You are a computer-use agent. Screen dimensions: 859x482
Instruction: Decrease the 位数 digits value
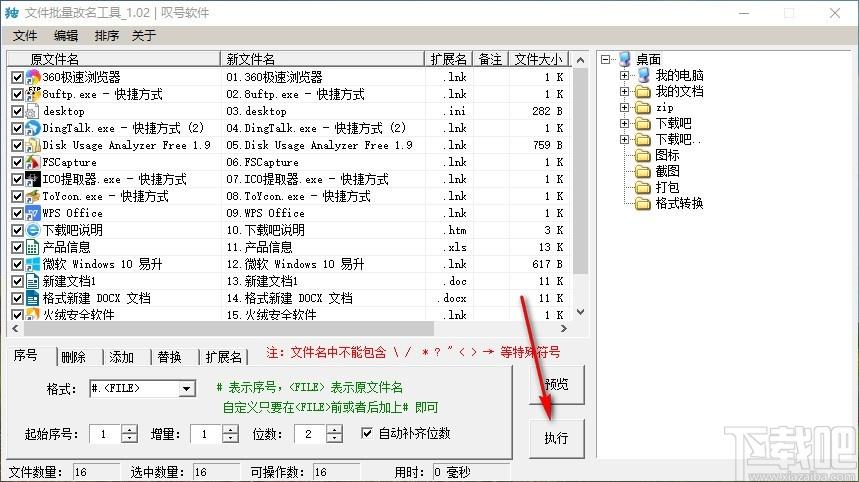pos(334,438)
